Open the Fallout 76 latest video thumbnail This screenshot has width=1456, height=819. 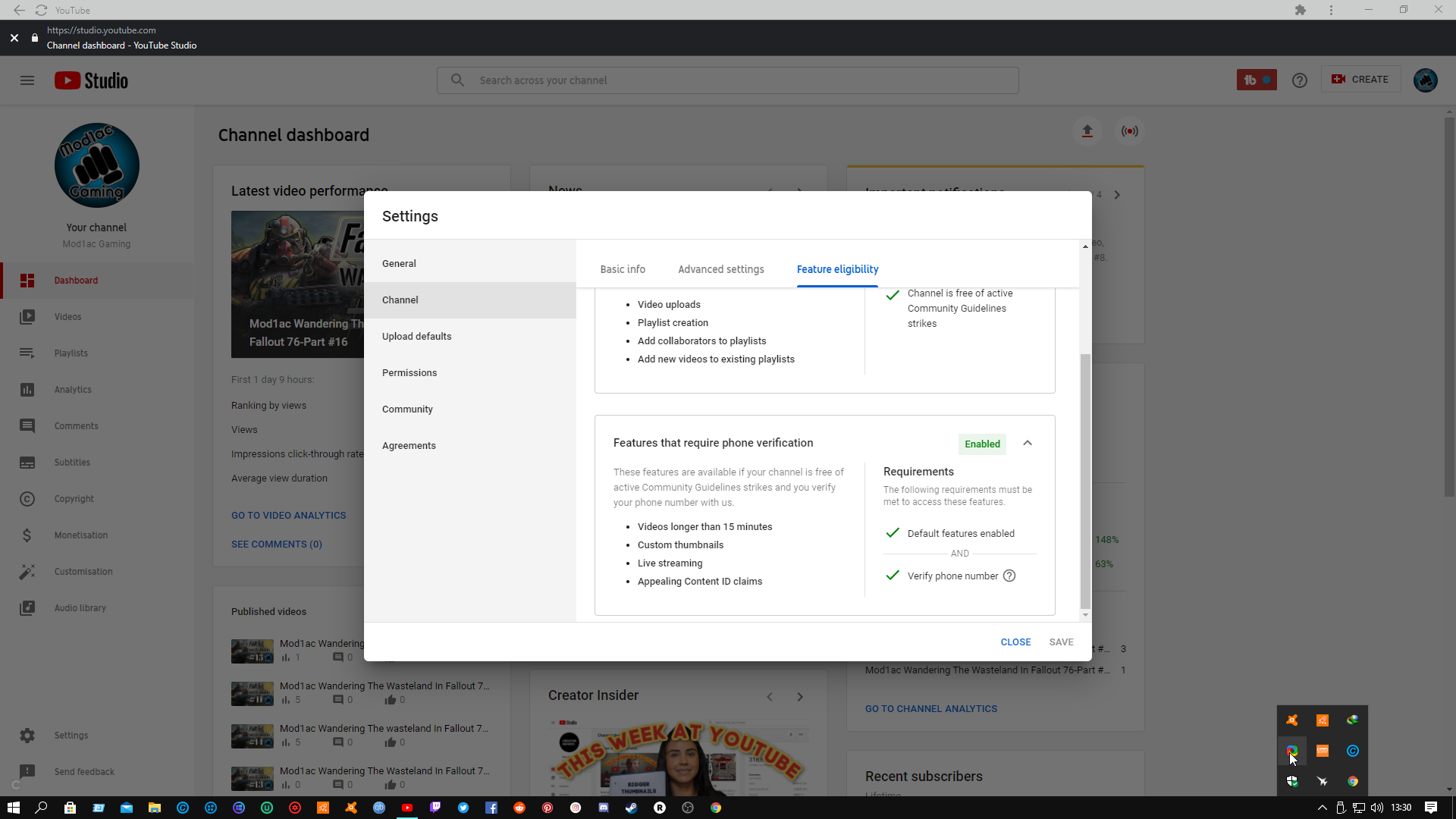click(x=297, y=284)
